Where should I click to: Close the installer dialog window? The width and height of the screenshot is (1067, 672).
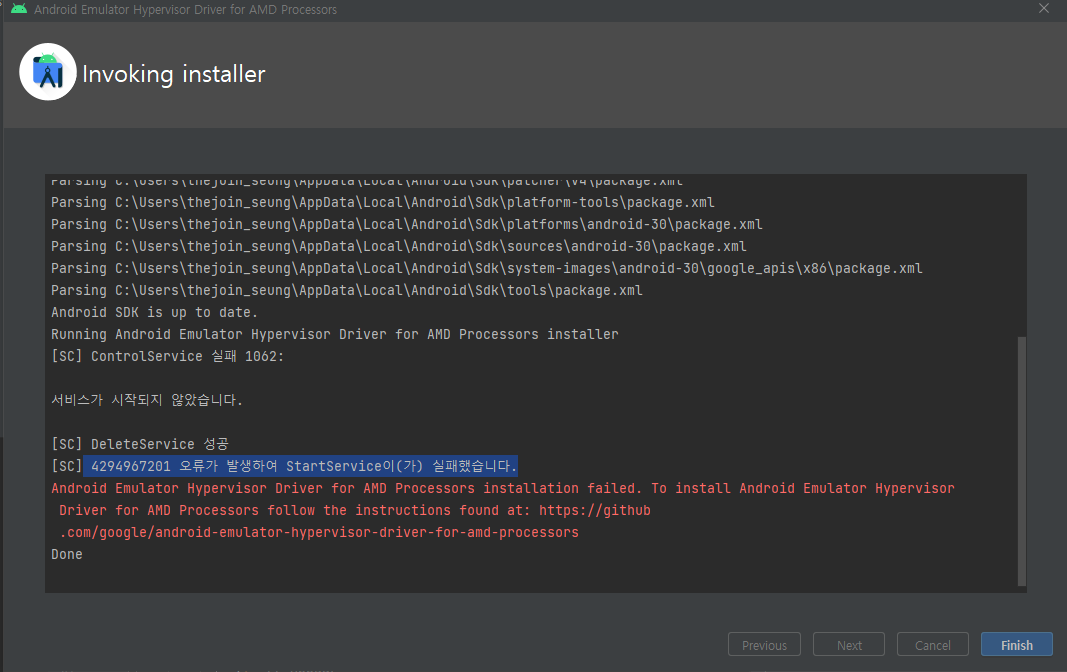[x=1044, y=9]
